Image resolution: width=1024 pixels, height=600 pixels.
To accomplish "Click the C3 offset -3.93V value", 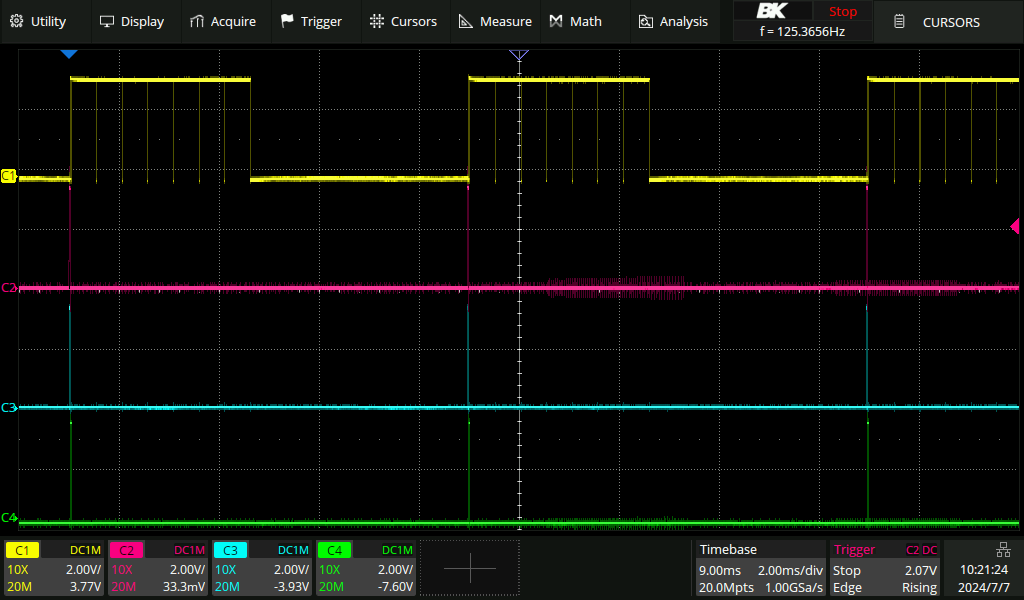I will [x=291, y=587].
